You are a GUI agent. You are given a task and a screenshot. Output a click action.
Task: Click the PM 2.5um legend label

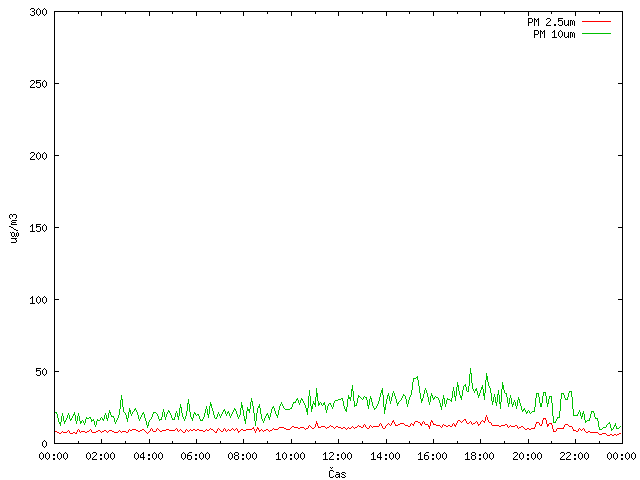coord(551,22)
